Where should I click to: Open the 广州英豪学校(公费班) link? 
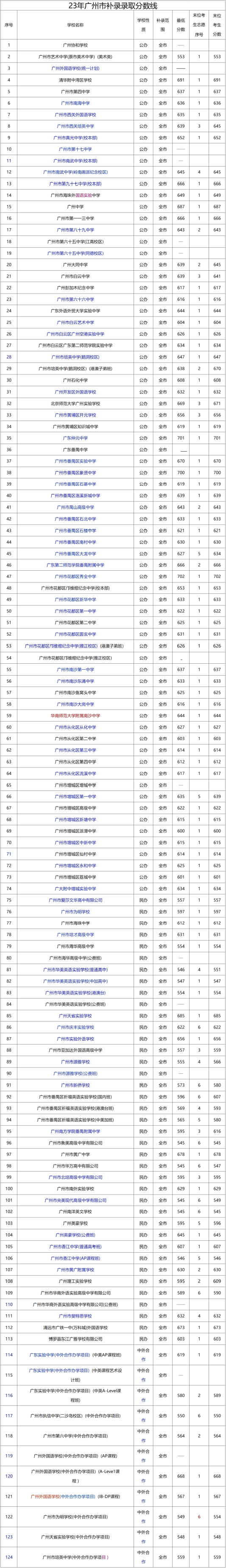coord(75,1235)
